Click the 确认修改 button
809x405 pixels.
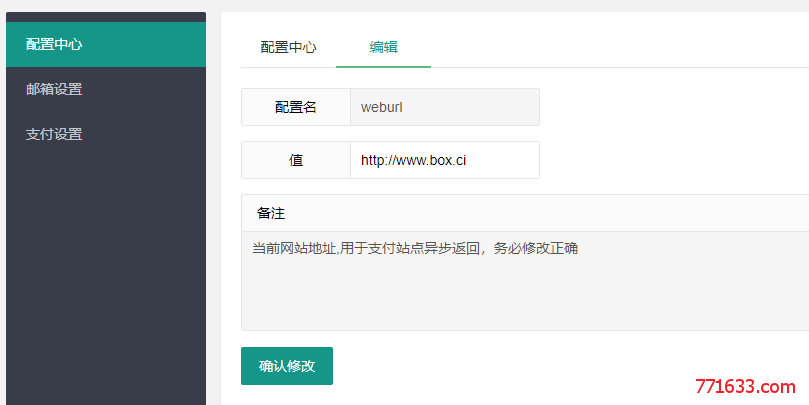(287, 366)
